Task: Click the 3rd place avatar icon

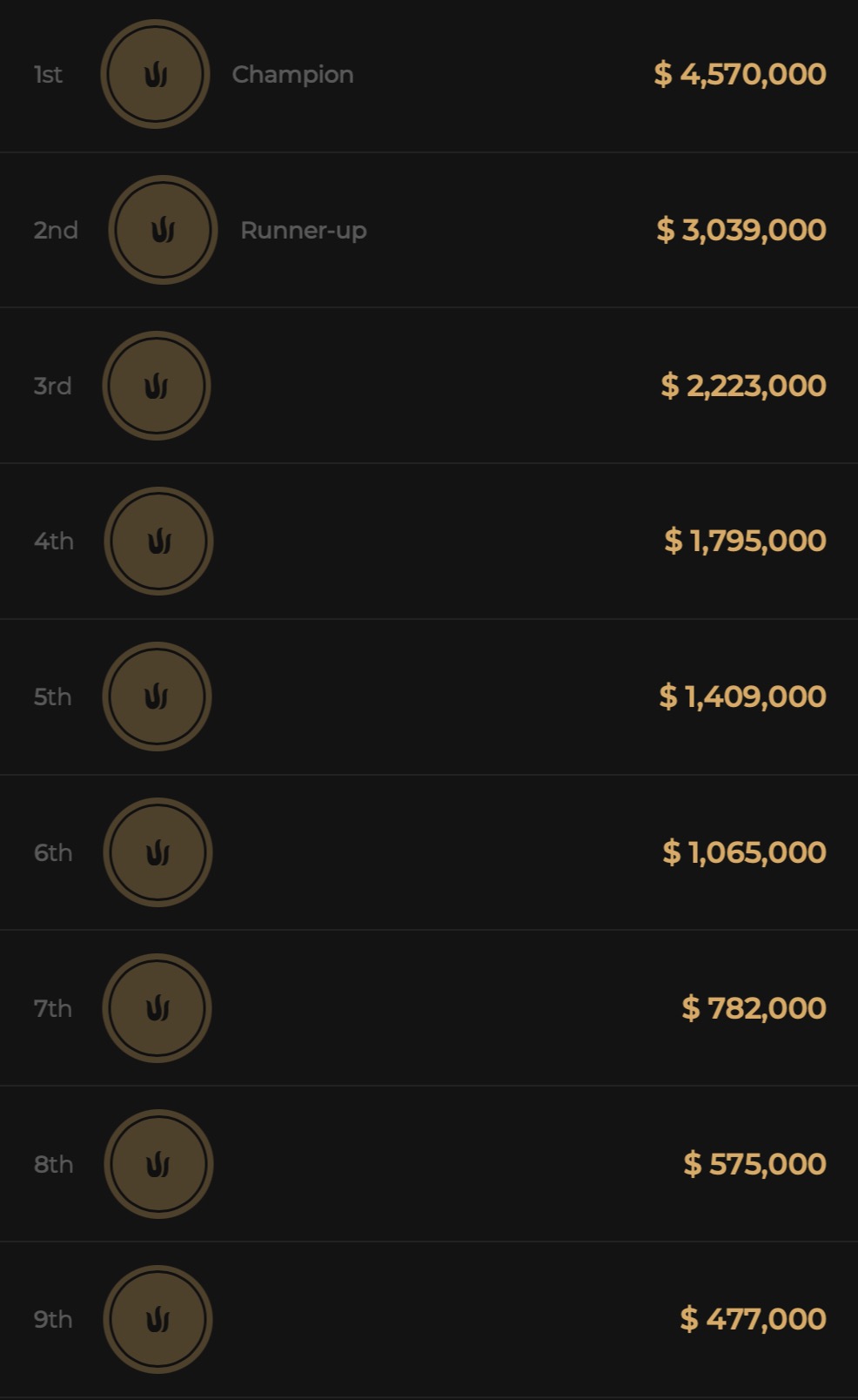Action: click(157, 386)
